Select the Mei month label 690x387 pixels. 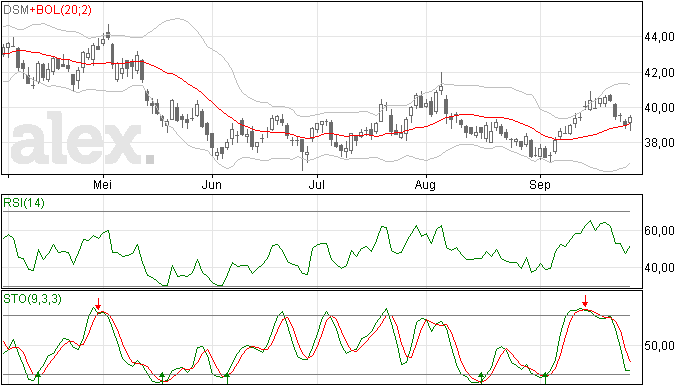click(103, 184)
